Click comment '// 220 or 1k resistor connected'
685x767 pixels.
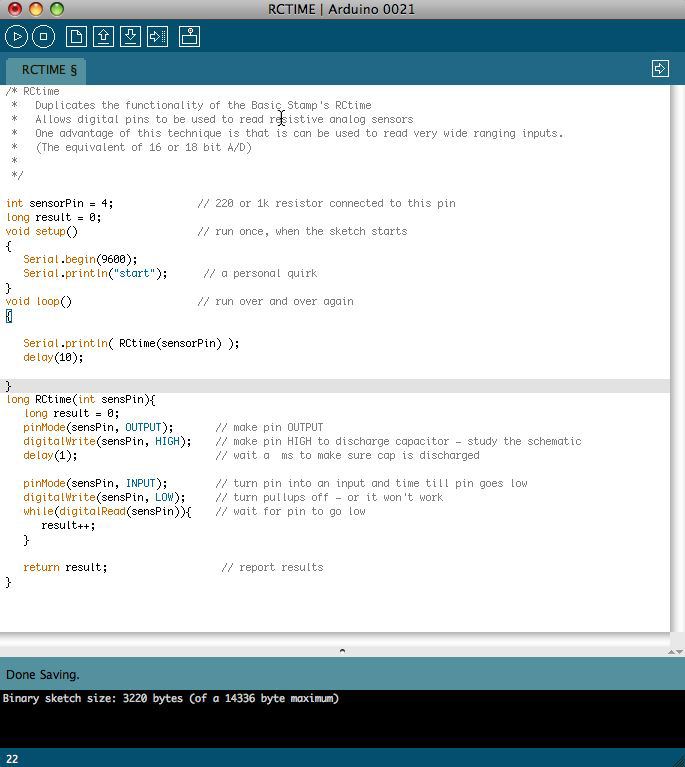(326, 203)
